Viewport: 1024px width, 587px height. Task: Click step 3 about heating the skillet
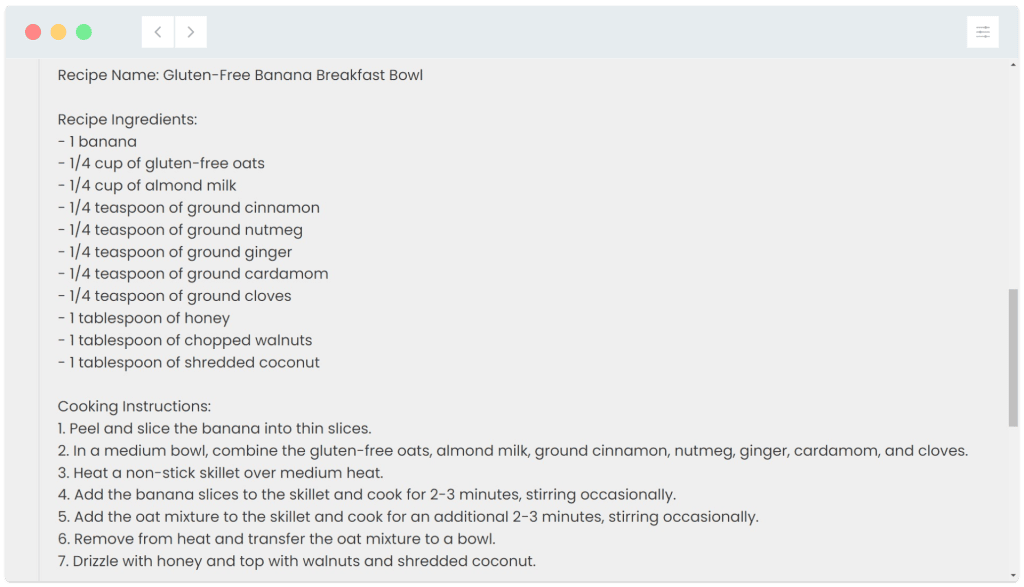pyautogui.click(x=220, y=472)
